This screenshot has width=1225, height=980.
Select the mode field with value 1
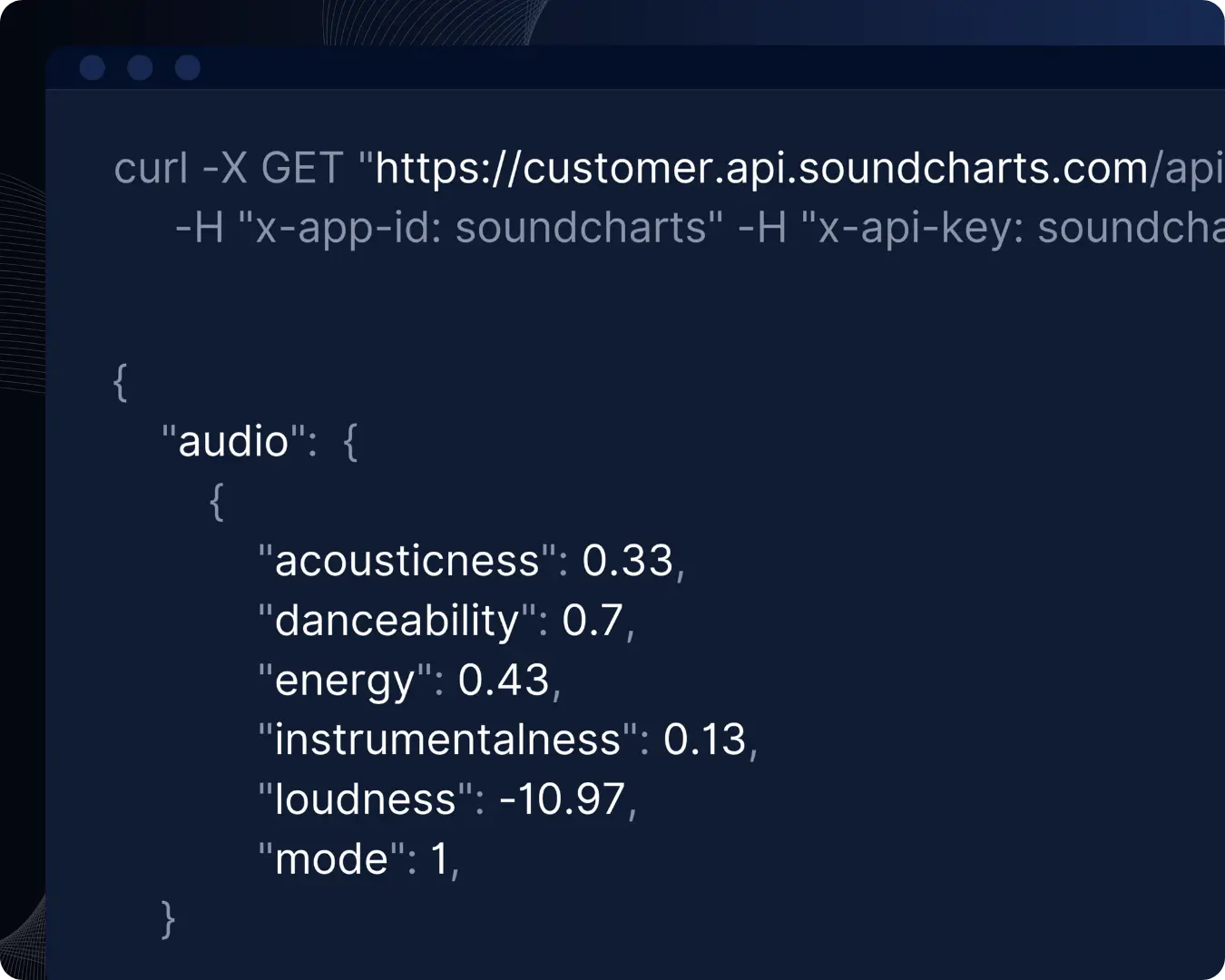(x=358, y=857)
